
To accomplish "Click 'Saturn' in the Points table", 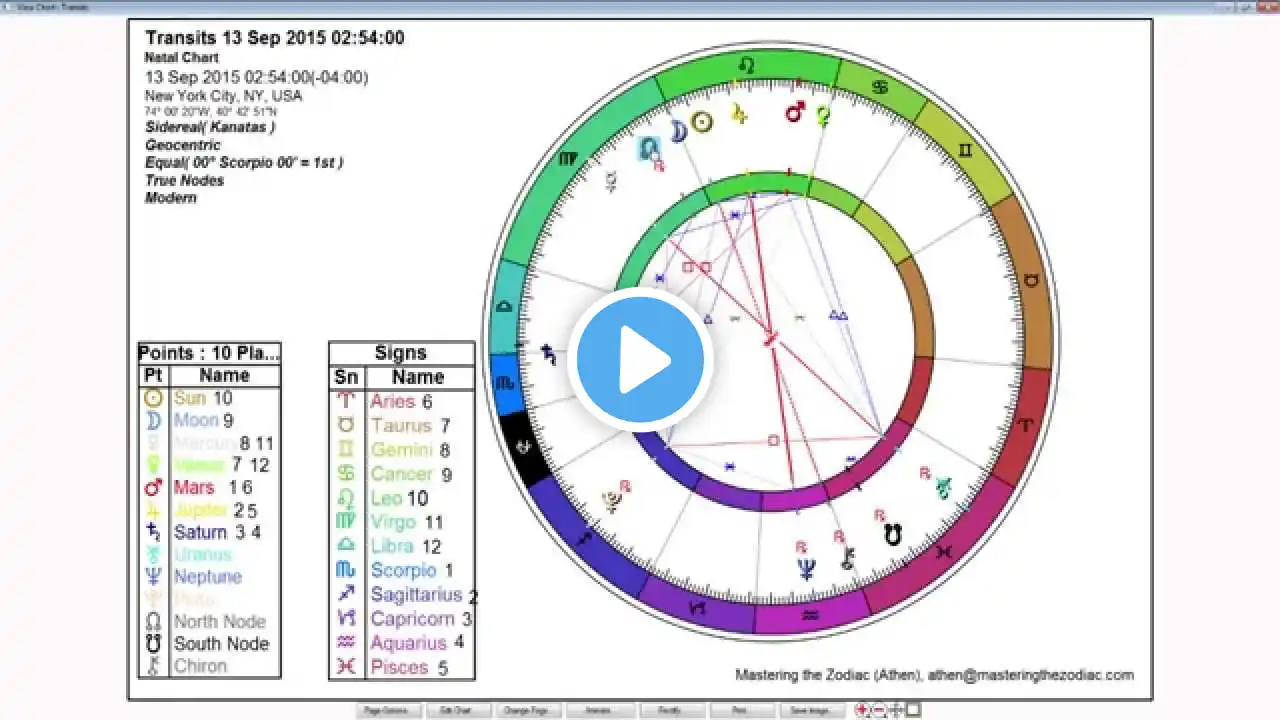I will 200,532.
